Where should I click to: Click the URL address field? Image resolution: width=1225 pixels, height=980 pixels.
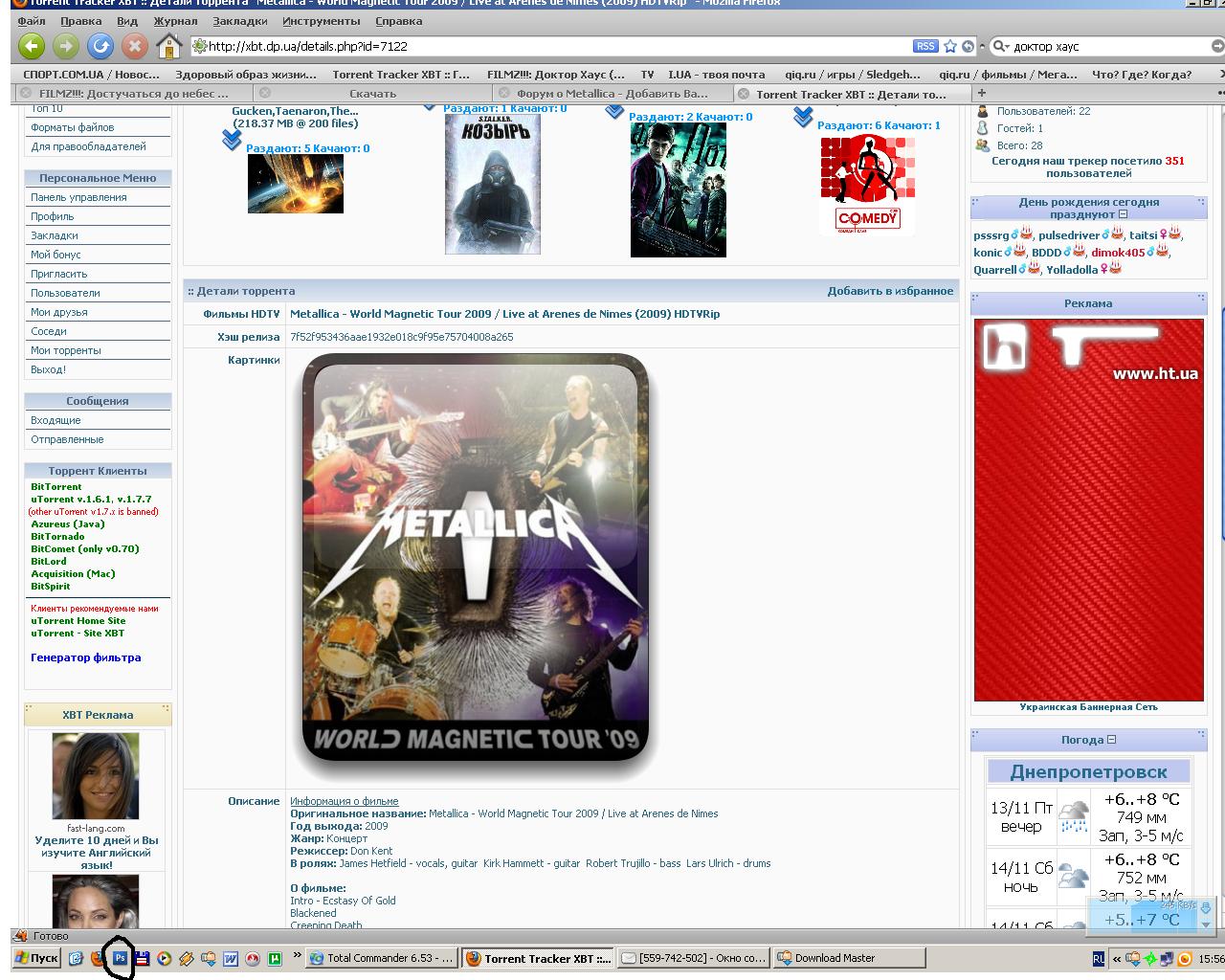point(555,46)
